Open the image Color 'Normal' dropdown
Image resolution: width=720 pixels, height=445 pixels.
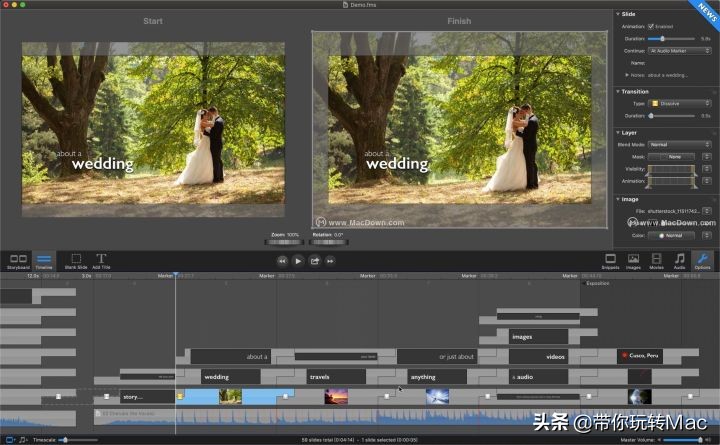pyautogui.click(x=671, y=236)
